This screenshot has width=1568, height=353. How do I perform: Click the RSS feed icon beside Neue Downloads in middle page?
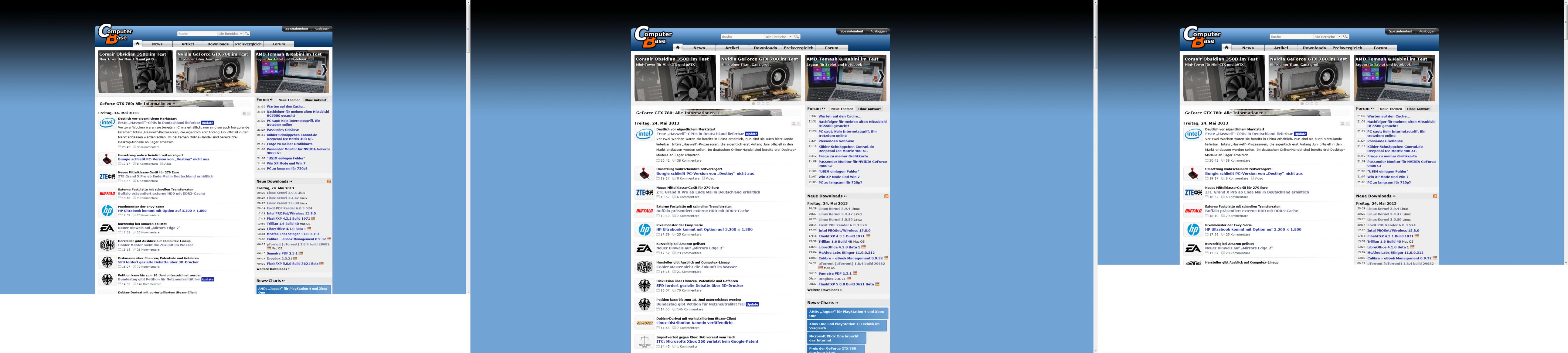pos(886,196)
